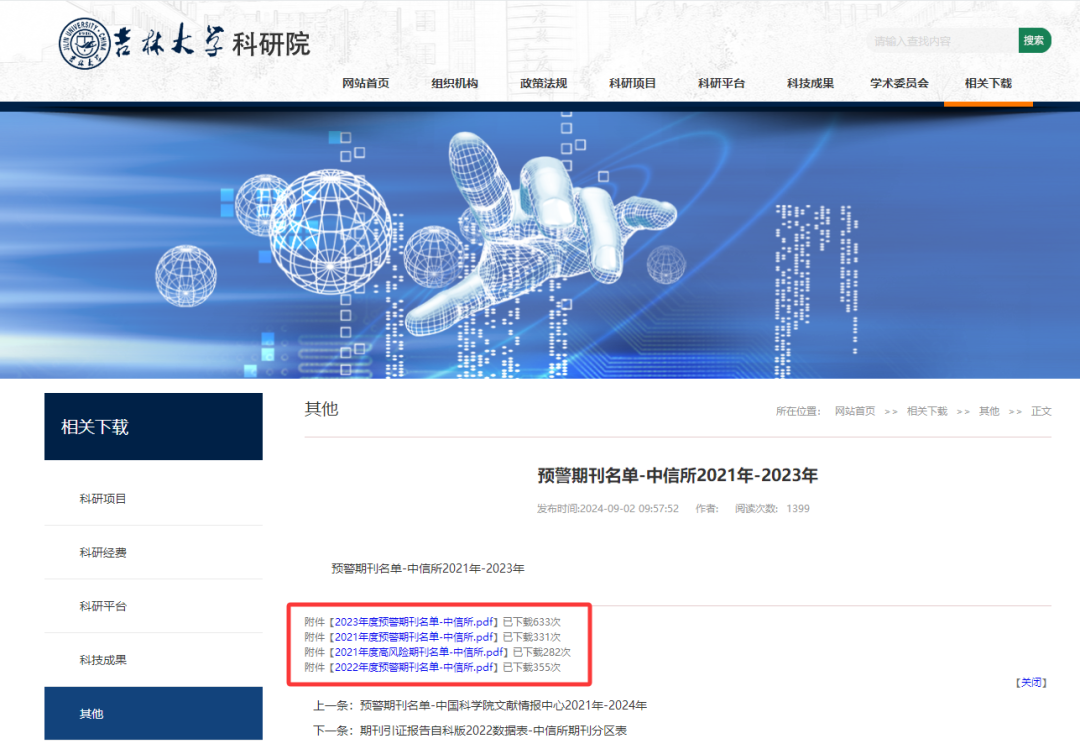Image resolution: width=1080 pixels, height=749 pixels.
Task: Open the 政策法规 navigation menu item
Action: pos(543,83)
